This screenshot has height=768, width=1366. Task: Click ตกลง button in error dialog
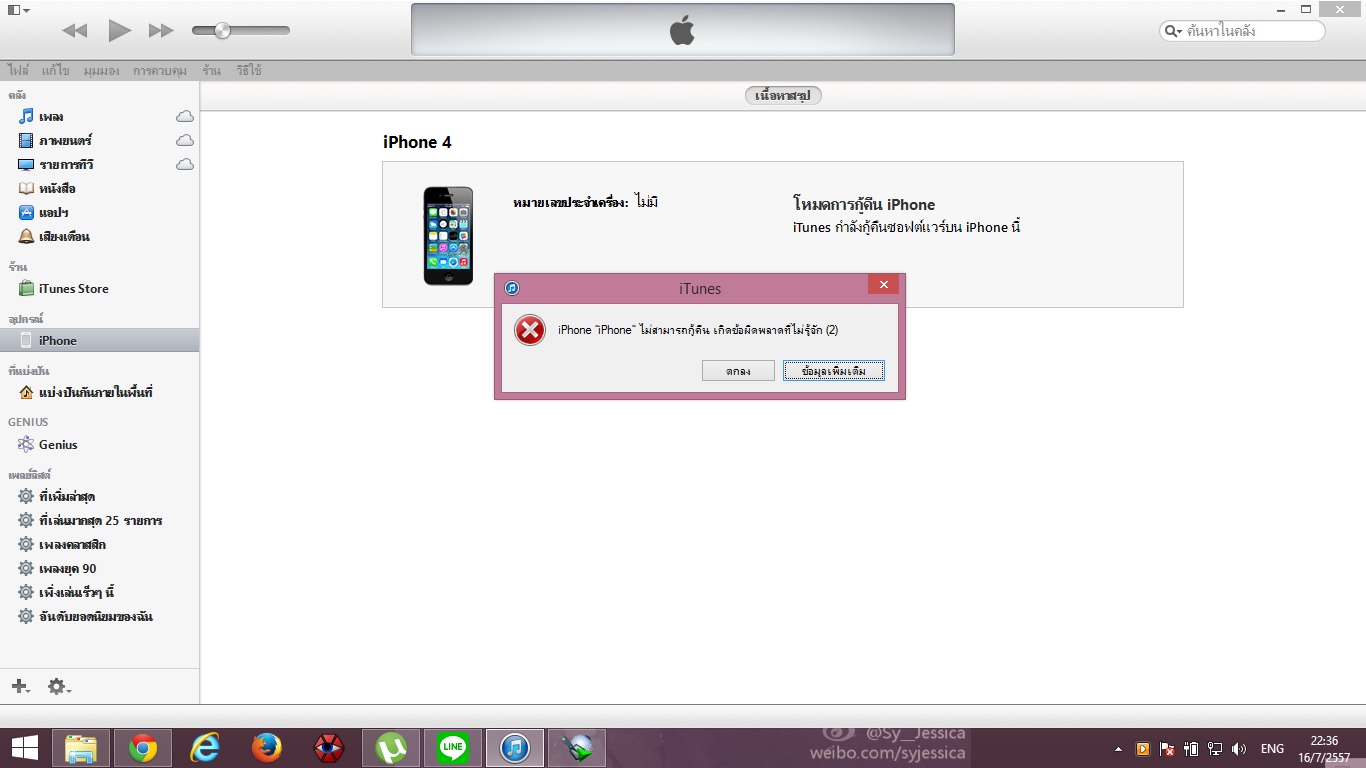[738, 371]
